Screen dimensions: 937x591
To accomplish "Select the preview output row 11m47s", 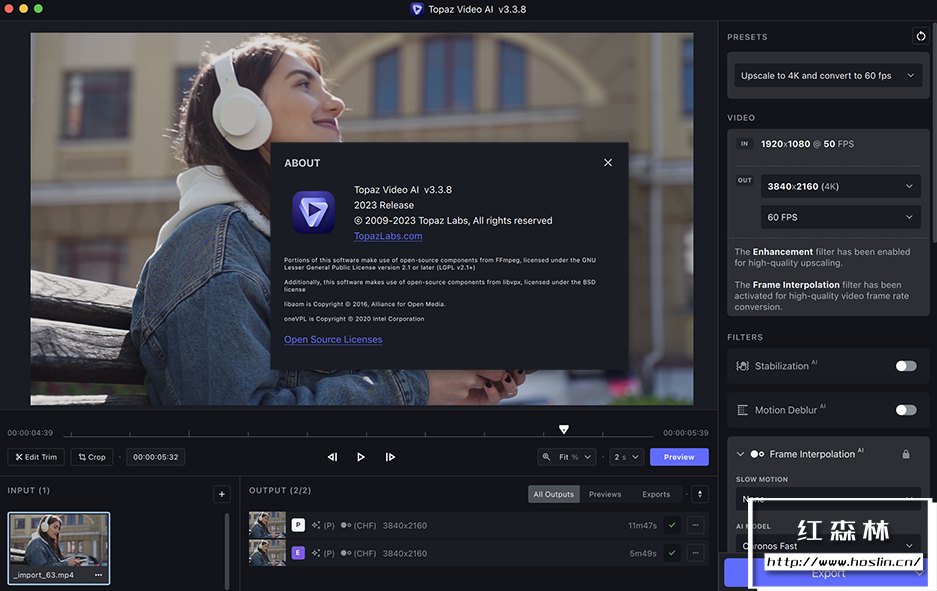I will coord(479,525).
